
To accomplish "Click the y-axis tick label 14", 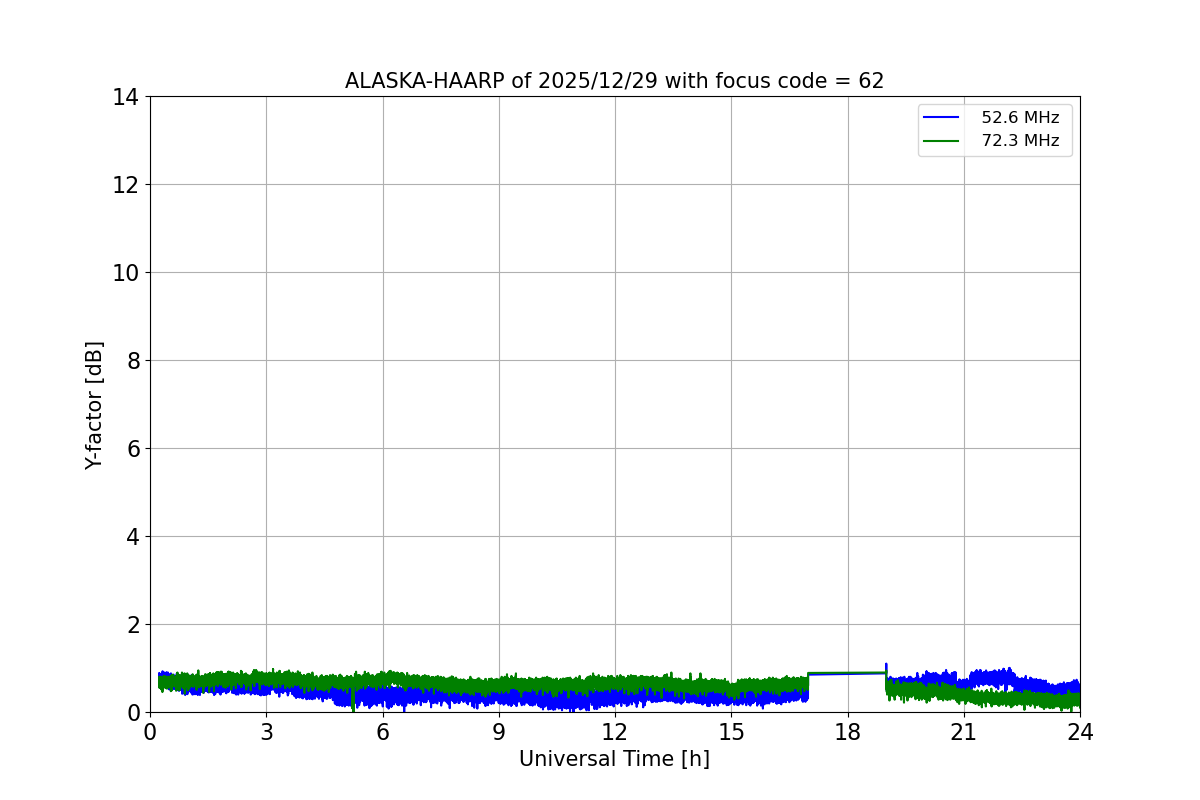I will [126, 97].
